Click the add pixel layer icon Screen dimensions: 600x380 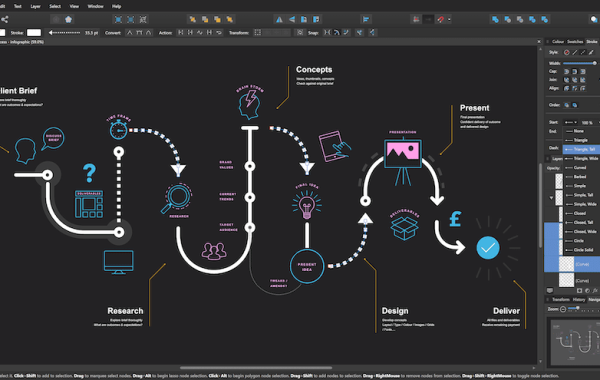coord(579,291)
